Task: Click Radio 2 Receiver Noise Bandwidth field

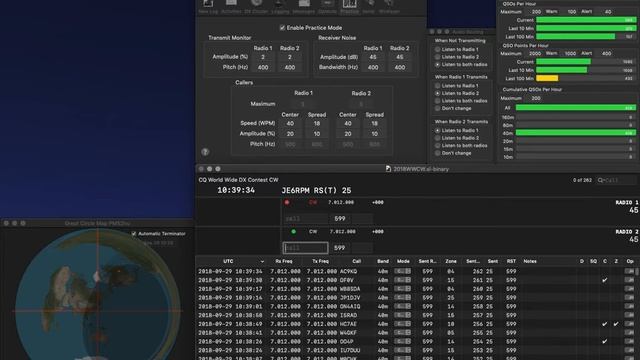Action: pos(400,67)
